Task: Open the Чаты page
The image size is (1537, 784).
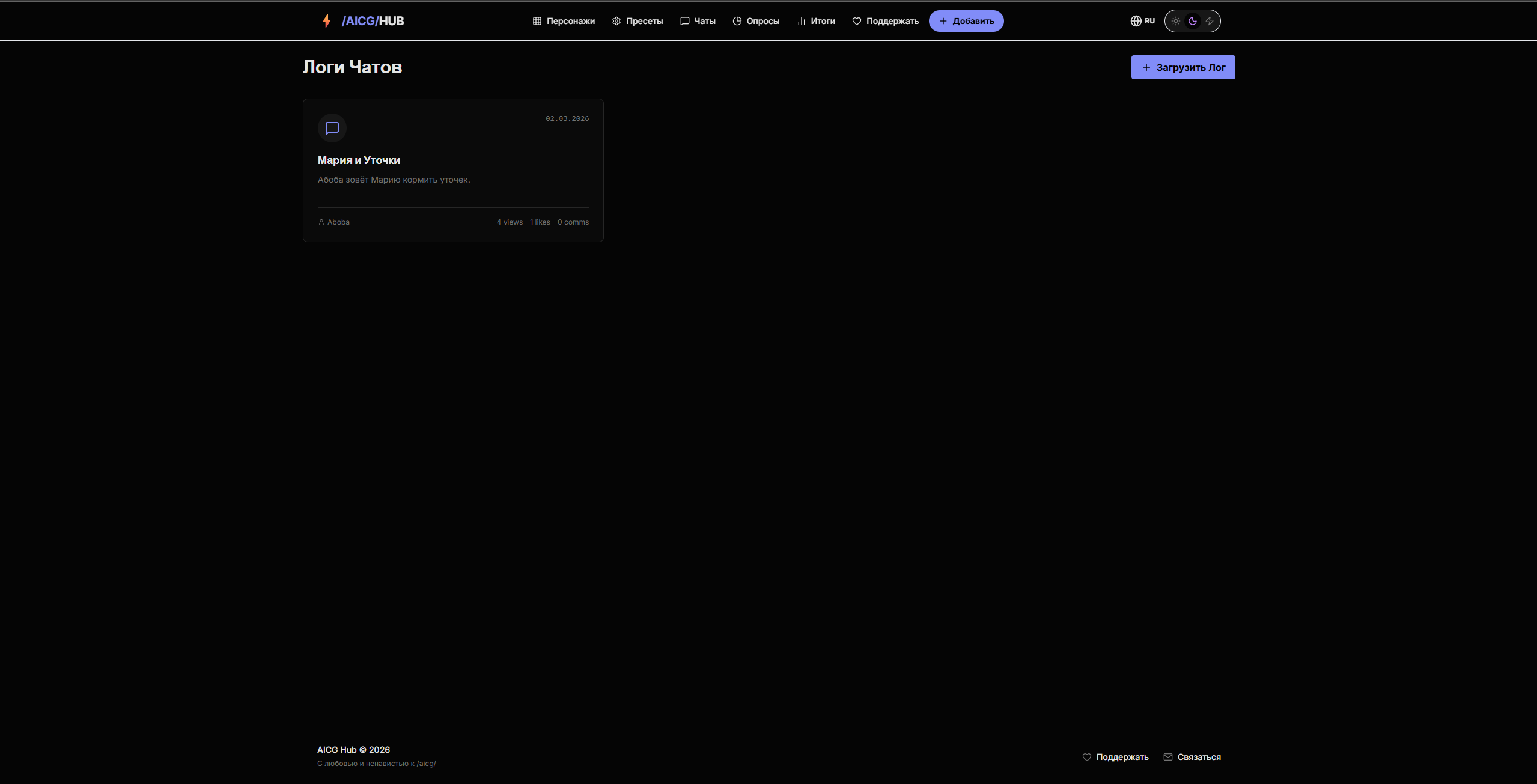Action: pyautogui.click(x=698, y=21)
